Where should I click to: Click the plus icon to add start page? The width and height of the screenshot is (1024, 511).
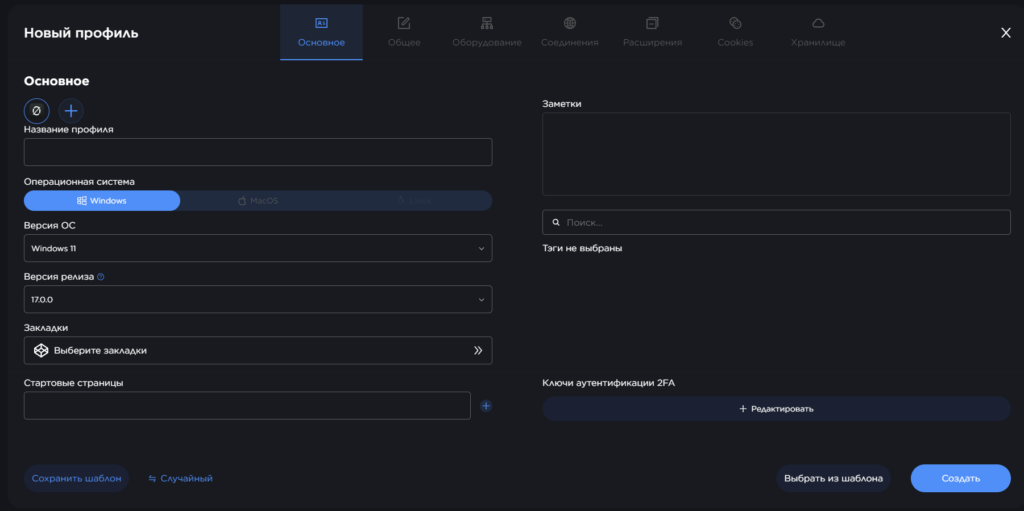click(x=486, y=406)
